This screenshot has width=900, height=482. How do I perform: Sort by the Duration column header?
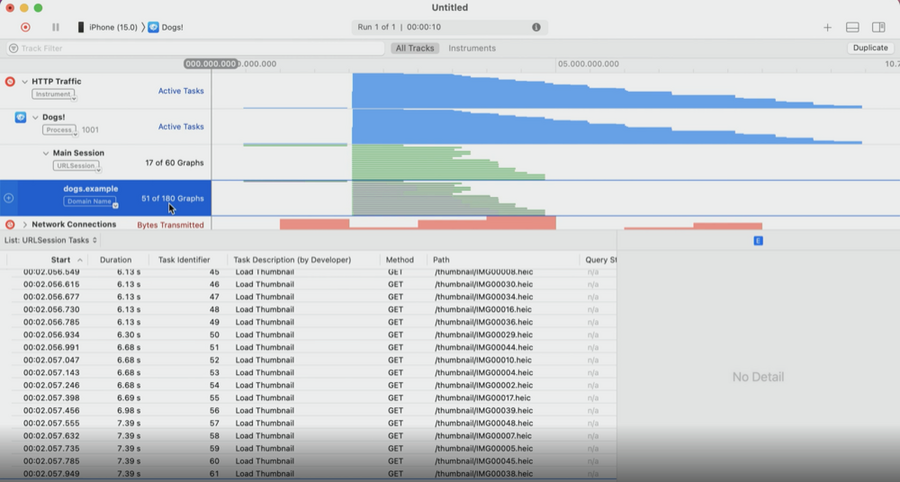115,260
